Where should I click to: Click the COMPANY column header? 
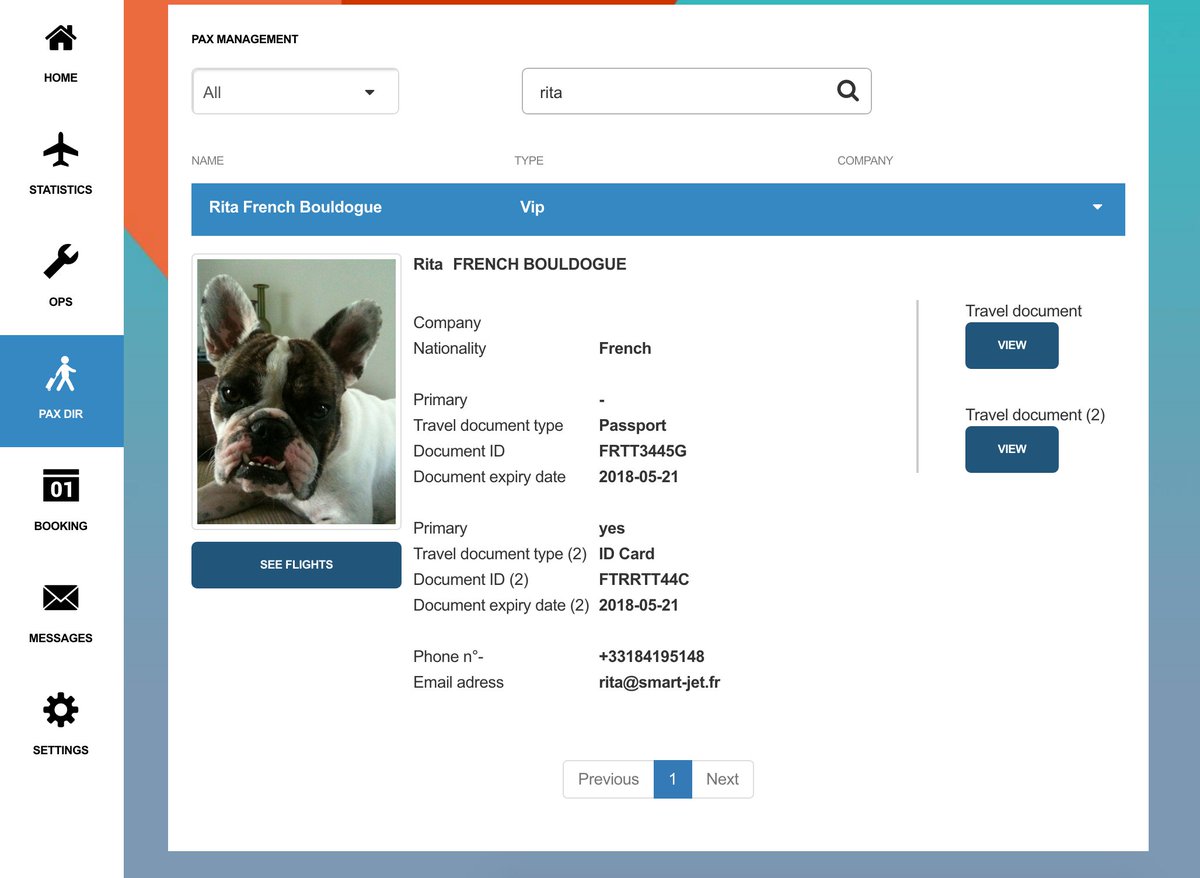pos(865,160)
